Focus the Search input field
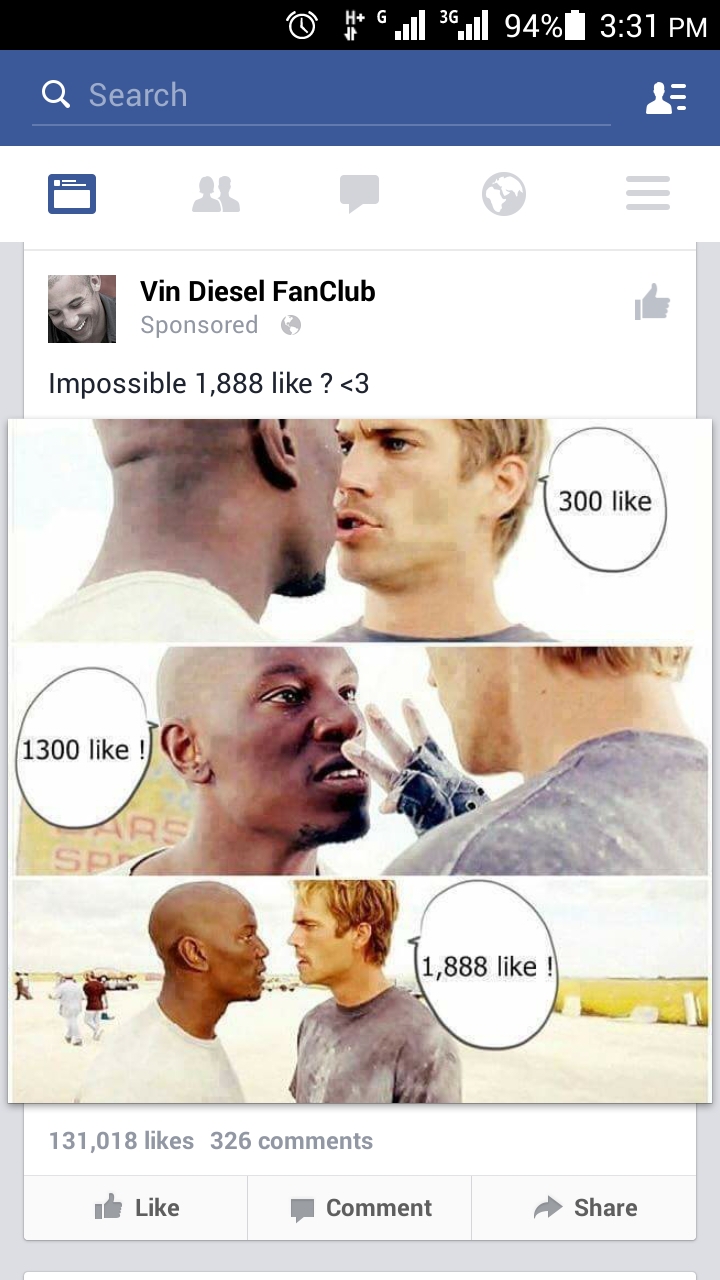The image size is (720, 1280). click(321, 96)
